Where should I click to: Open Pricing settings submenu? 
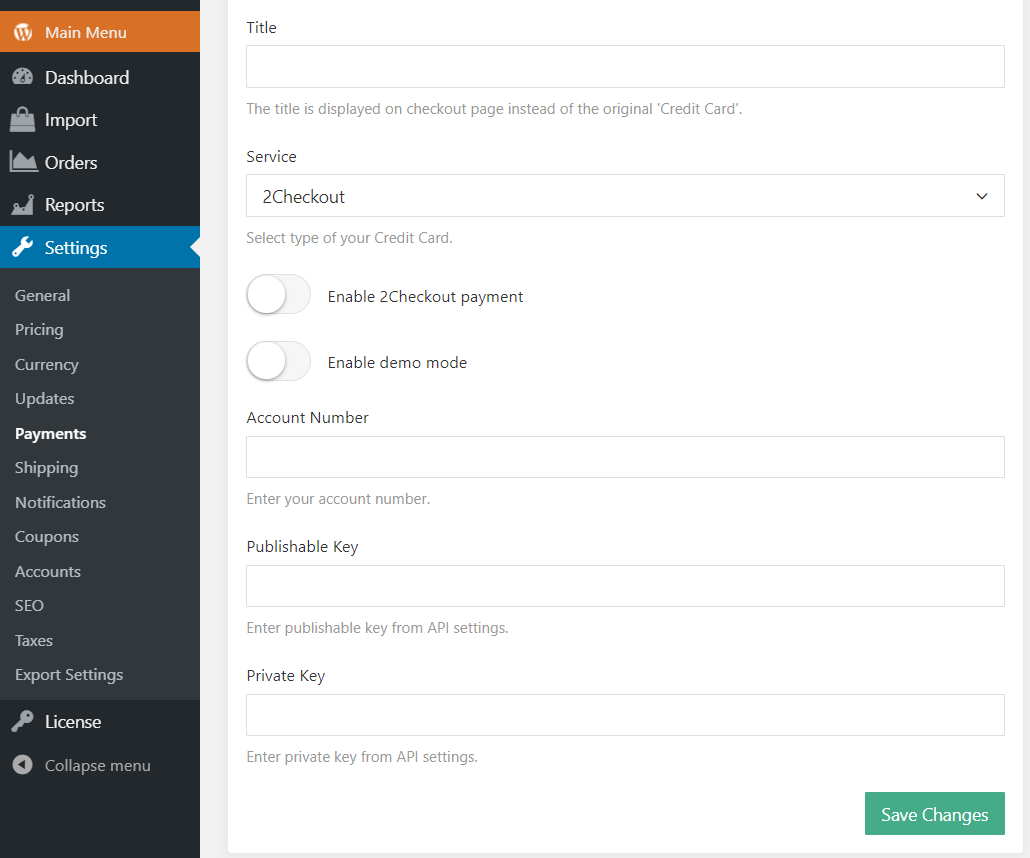point(39,330)
